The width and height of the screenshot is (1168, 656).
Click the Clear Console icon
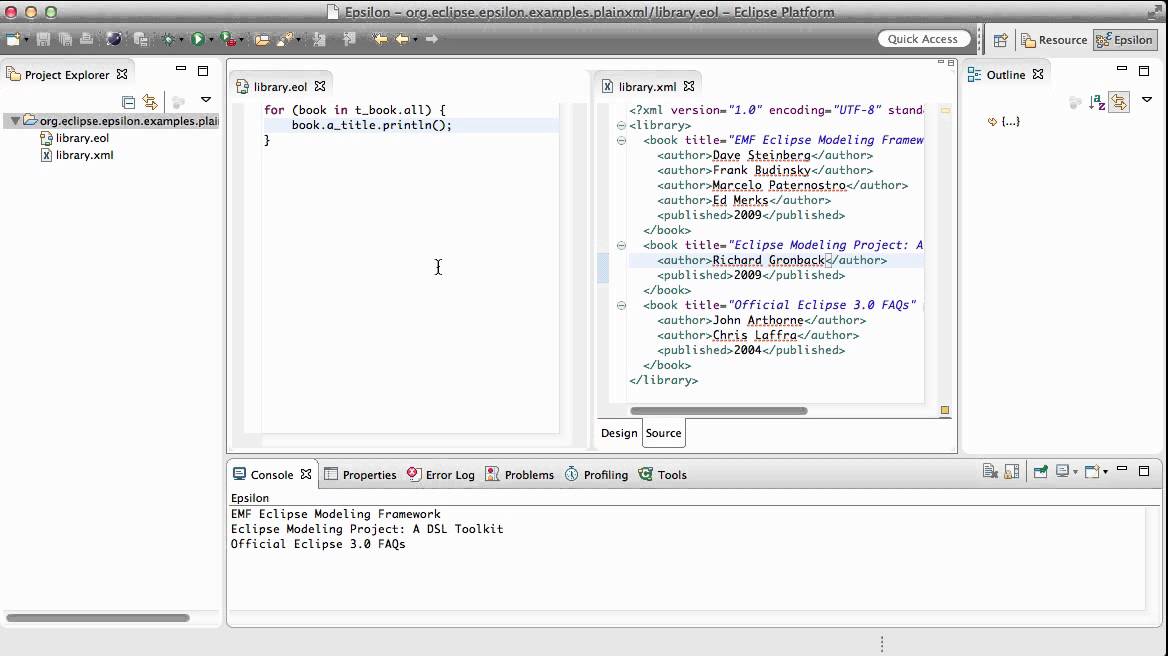tap(989, 471)
